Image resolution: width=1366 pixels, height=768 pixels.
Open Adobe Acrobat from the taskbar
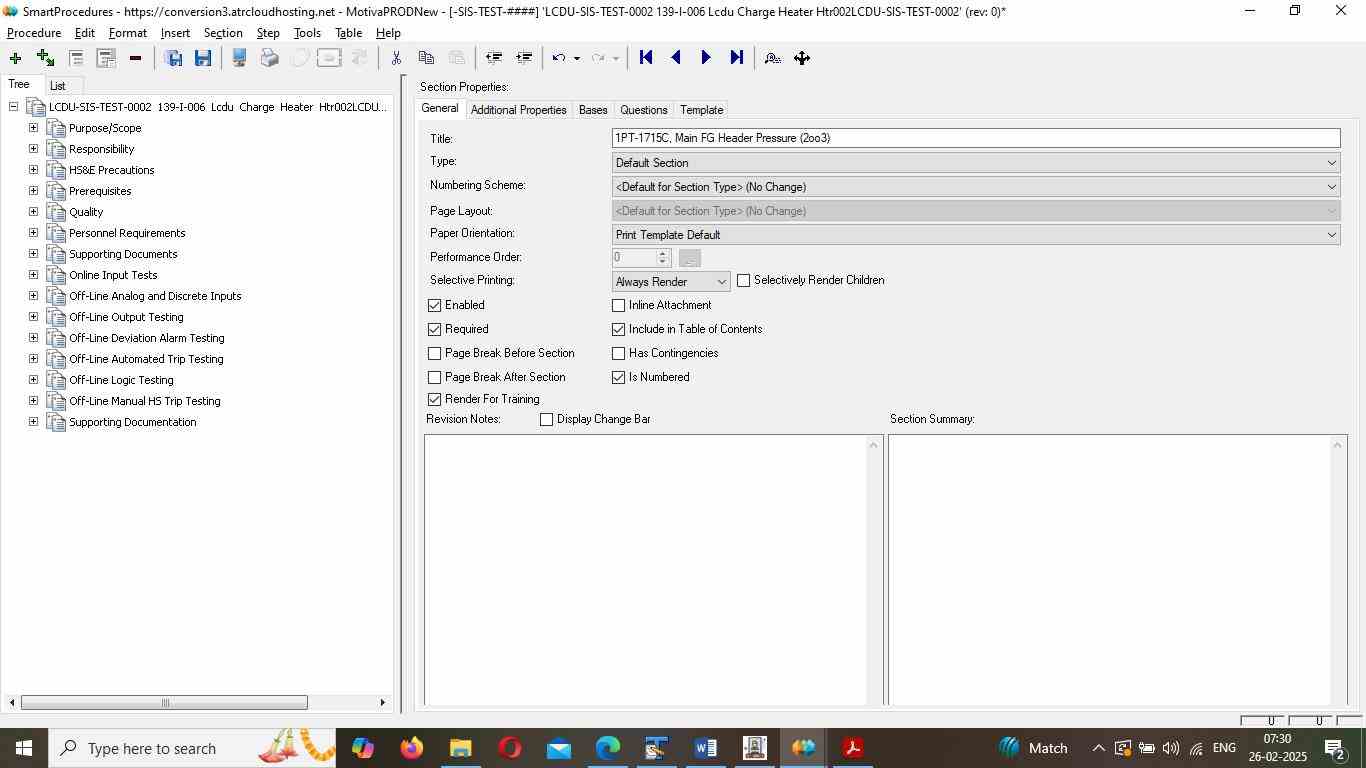pyautogui.click(x=853, y=748)
